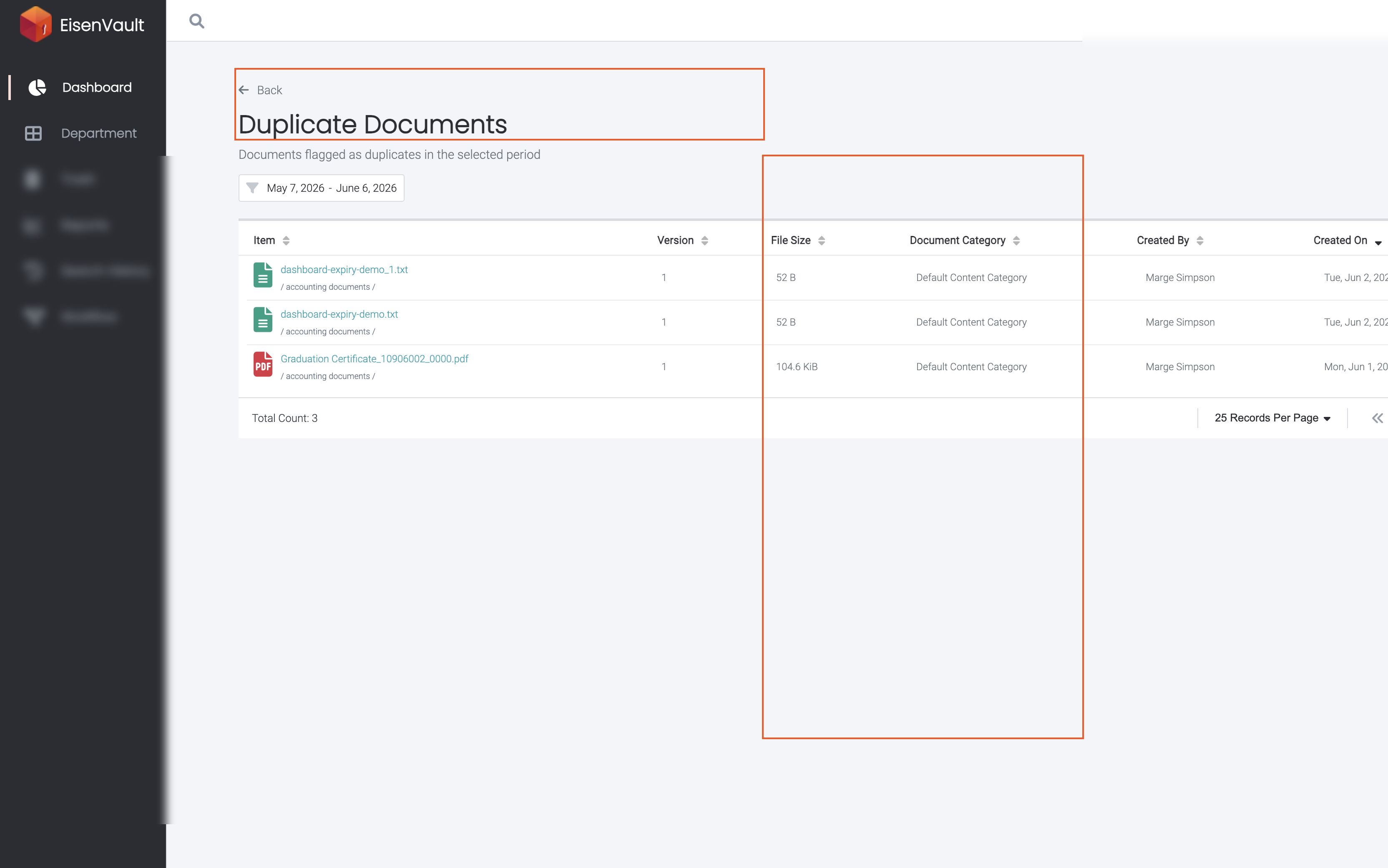Click the PDF icon for Graduation Certificate
This screenshot has height=868, width=1388.
pos(263,364)
